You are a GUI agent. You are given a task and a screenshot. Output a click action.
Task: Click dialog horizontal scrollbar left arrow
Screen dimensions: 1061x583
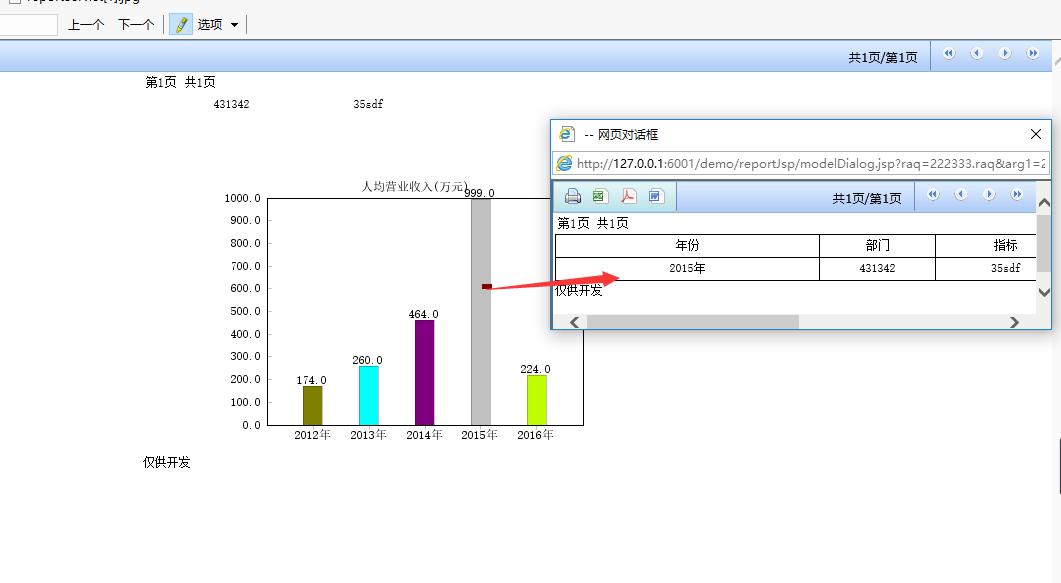point(574,322)
